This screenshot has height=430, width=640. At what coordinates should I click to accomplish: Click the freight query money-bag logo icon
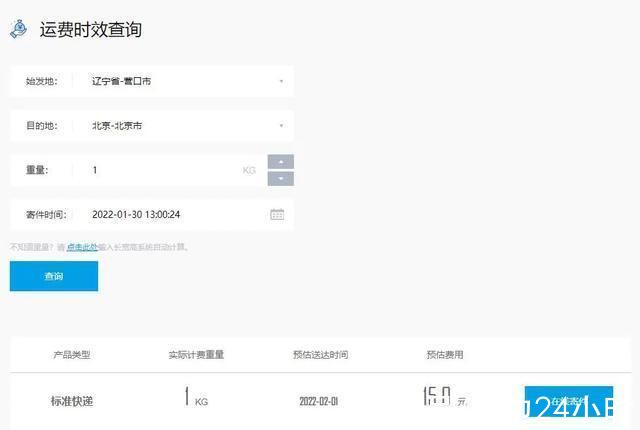18,29
